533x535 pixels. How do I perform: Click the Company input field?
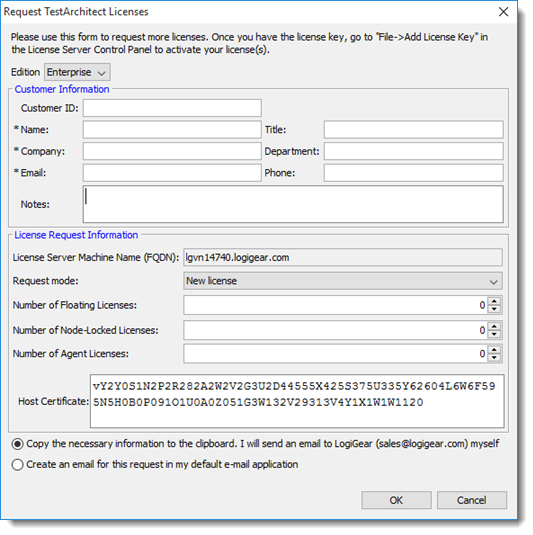click(172, 151)
